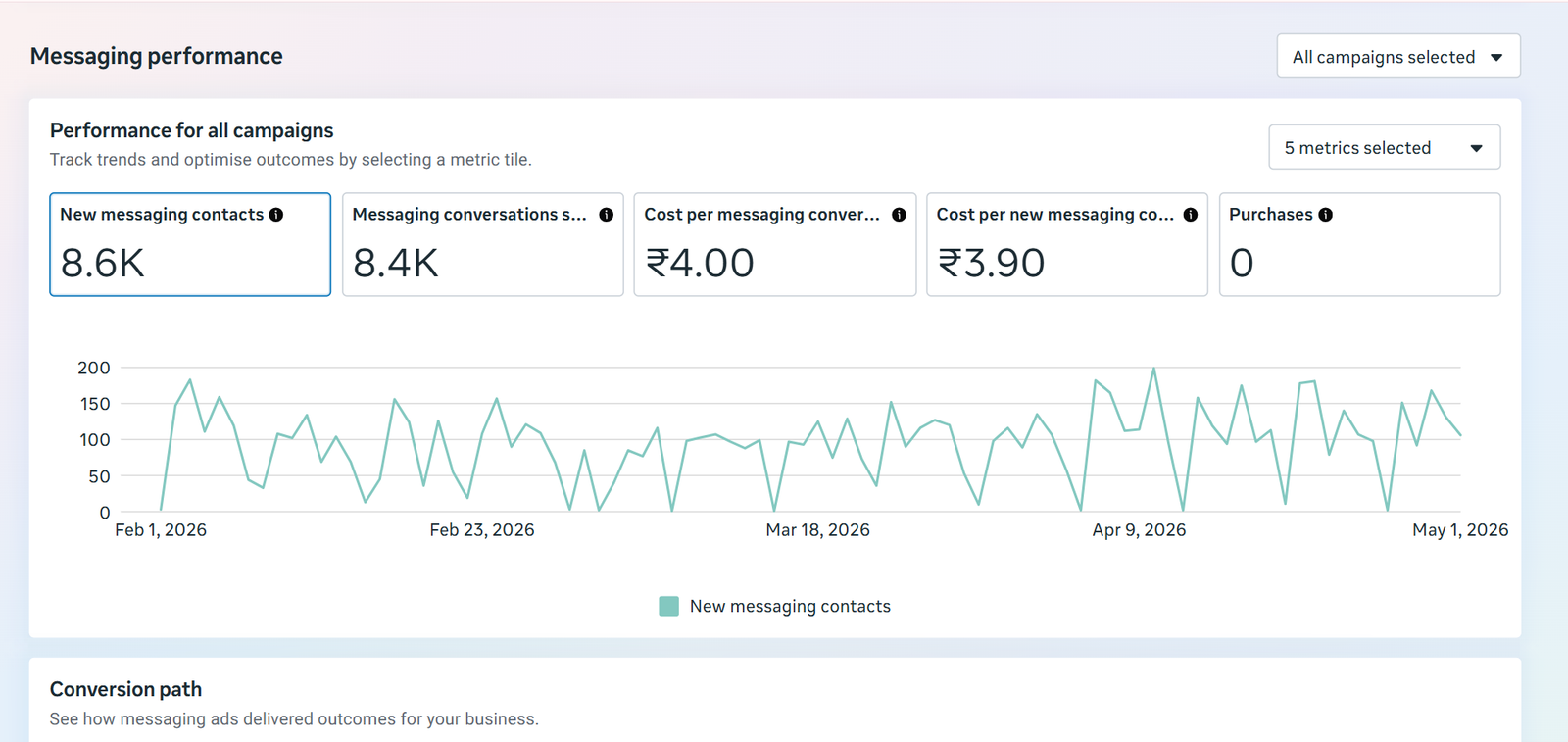Viewport: 1568px width, 742px height.
Task: Click the 8.6K contacts value
Action: [103, 263]
